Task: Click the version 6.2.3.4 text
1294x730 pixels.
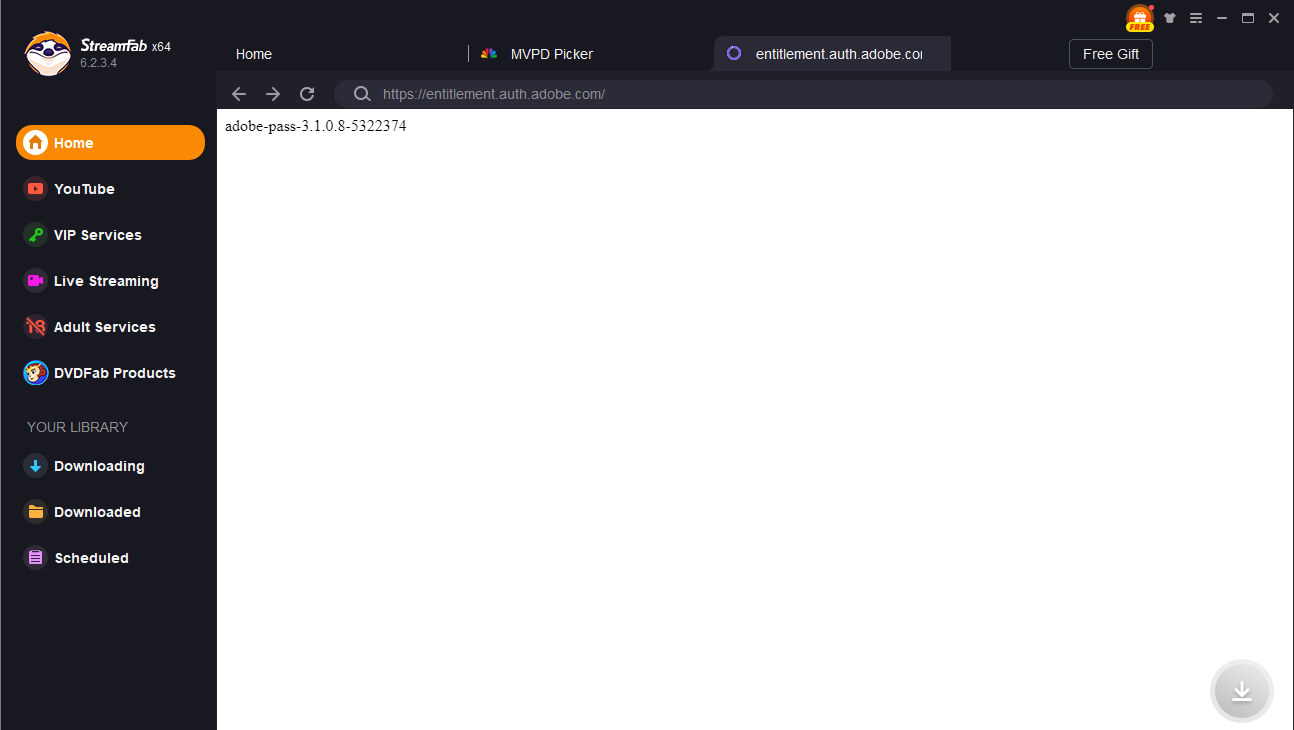Action: pos(99,63)
